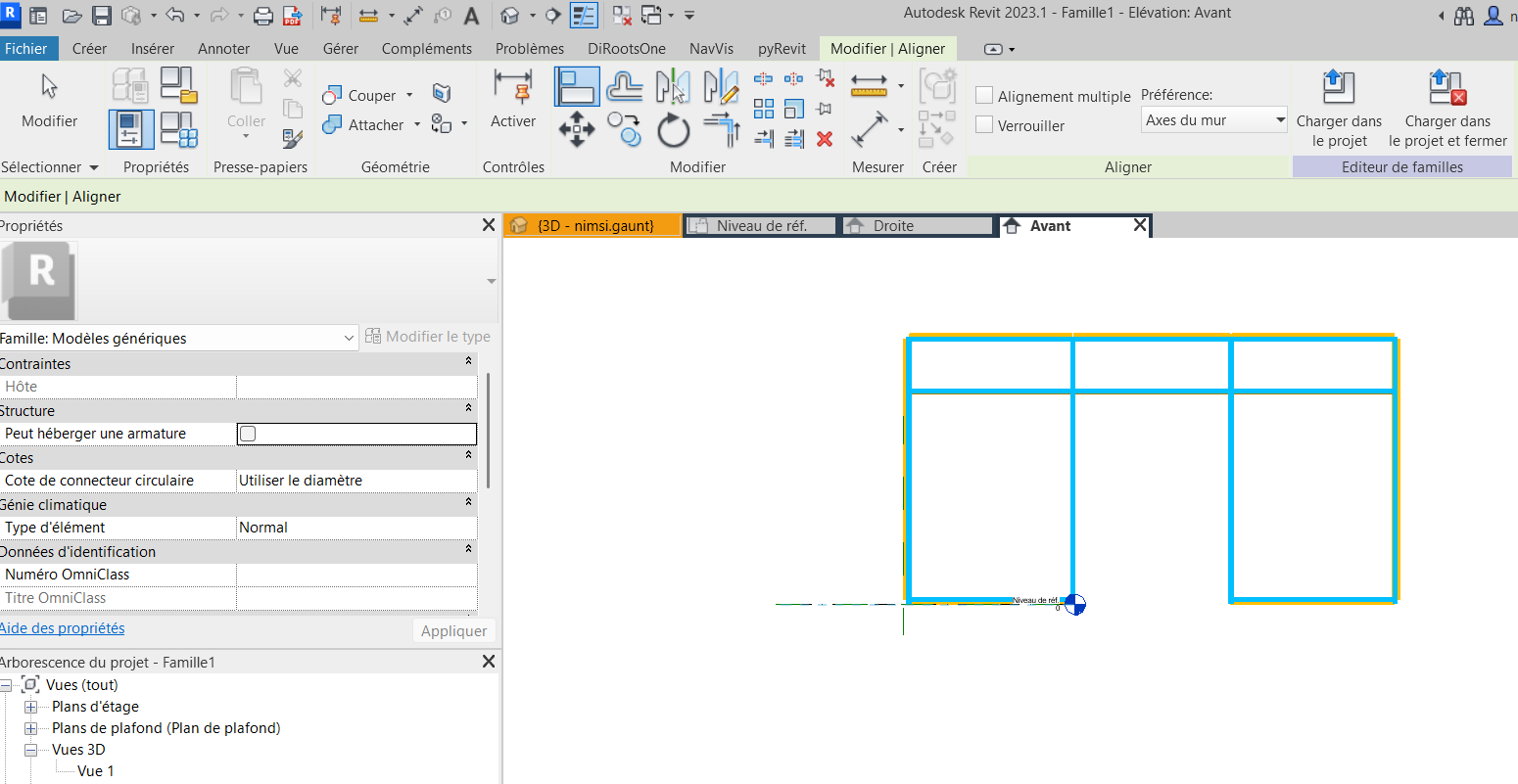
Task: Enable the Alignement multiple checkbox
Action: tap(985, 96)
